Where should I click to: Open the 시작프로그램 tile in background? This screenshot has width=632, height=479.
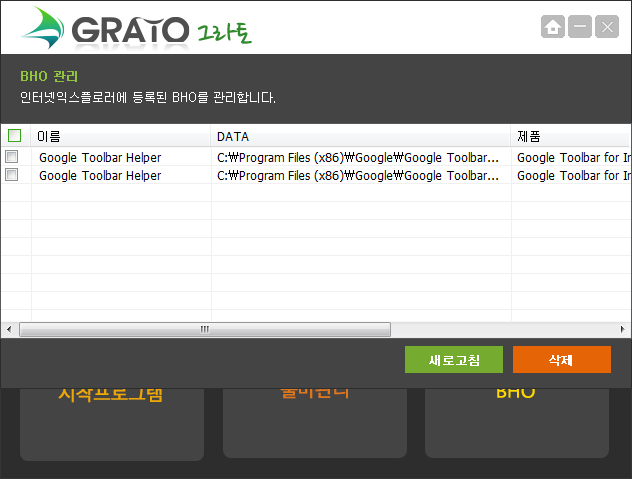pyautogui.click(x=112, y=424)
